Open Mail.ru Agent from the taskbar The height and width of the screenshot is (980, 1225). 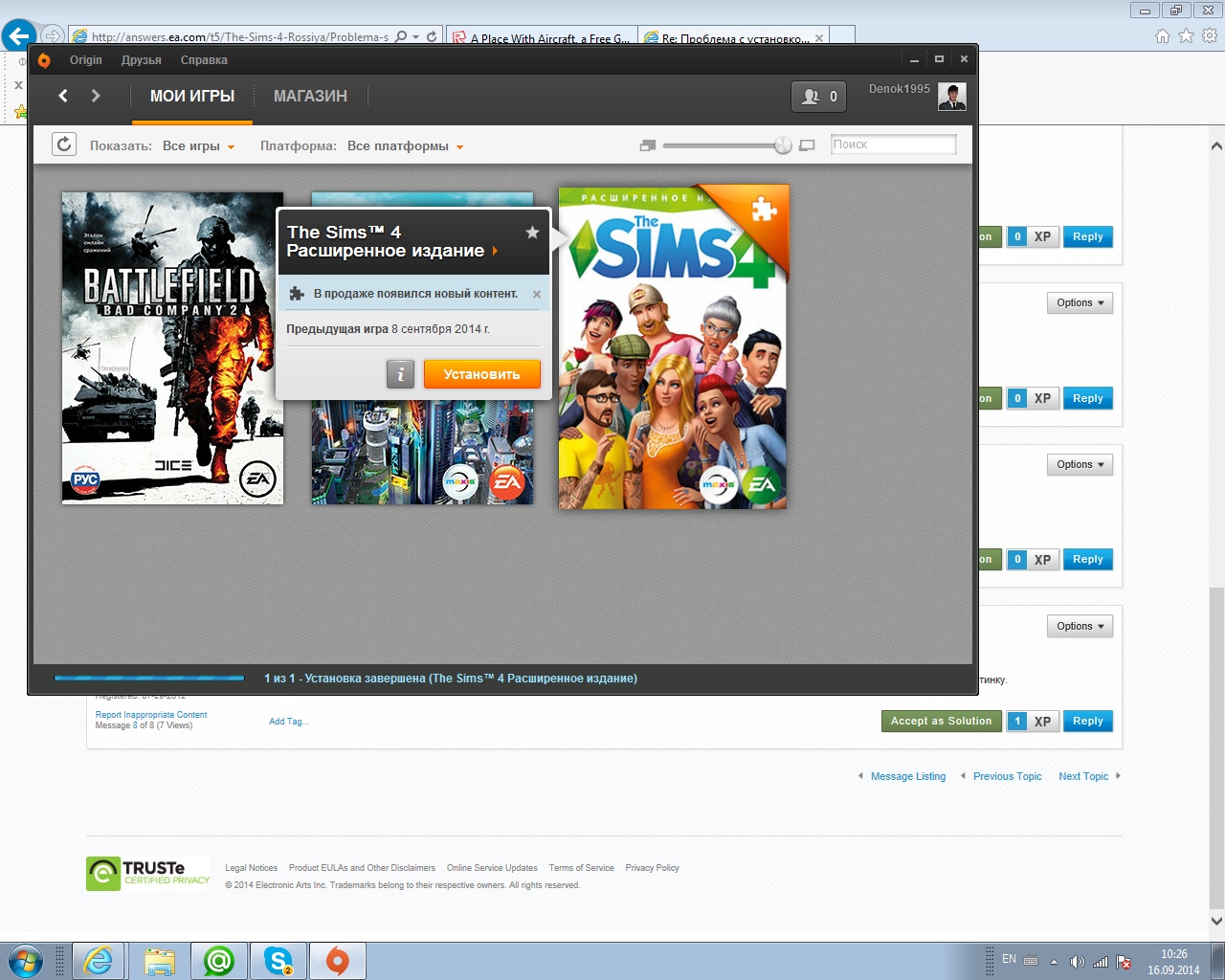219,961
